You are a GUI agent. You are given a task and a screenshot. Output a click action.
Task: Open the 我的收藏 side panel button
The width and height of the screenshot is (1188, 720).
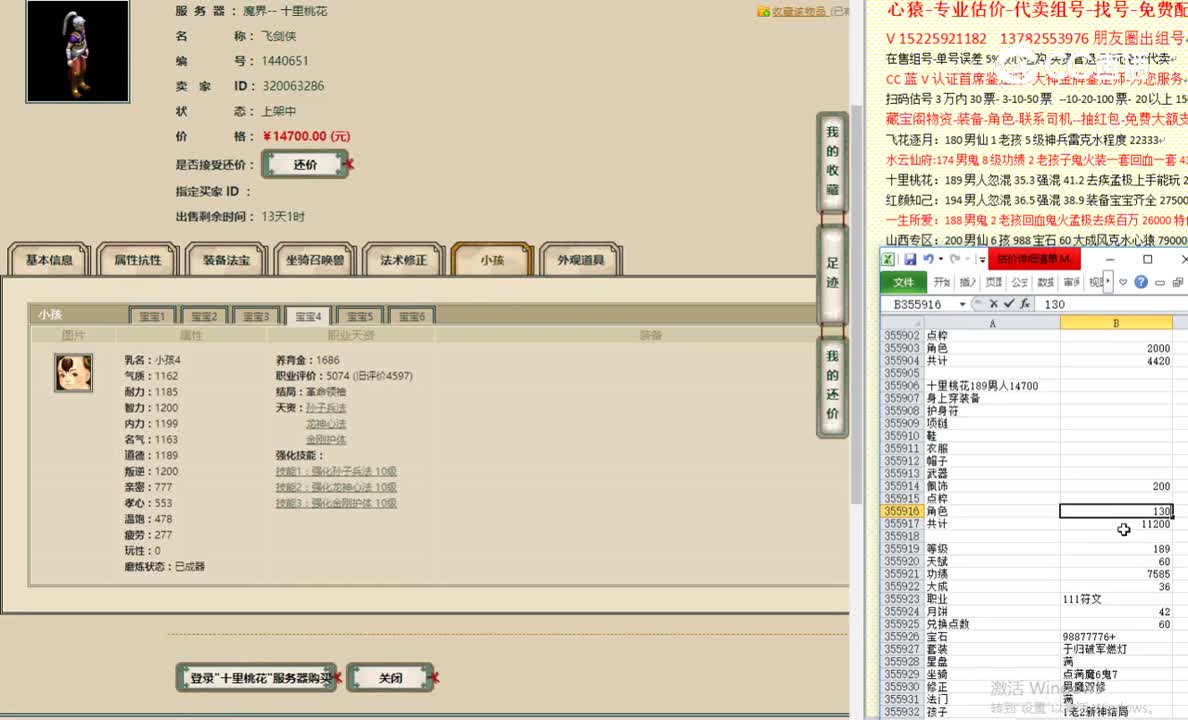832,161
